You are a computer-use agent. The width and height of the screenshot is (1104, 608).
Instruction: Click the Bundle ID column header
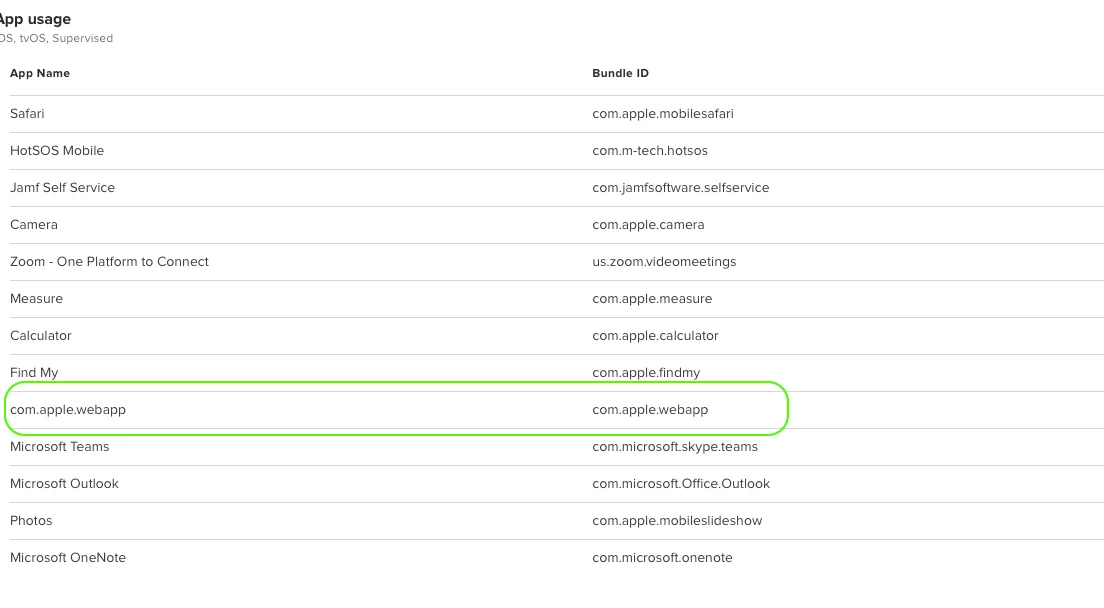[620, 73]
